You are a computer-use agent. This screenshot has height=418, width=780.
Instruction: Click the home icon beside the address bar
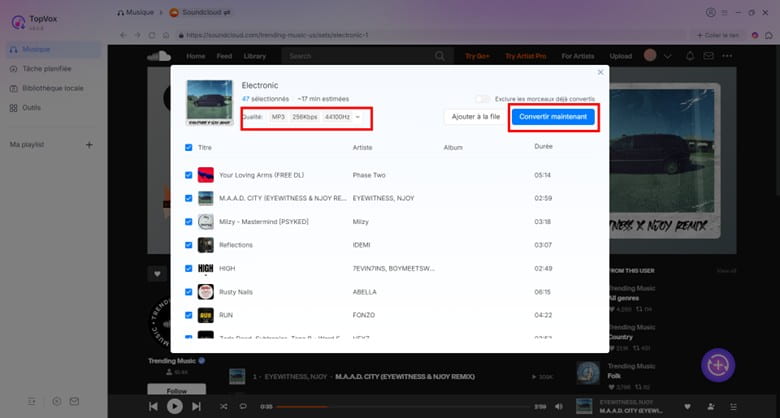tap(166, 35)
